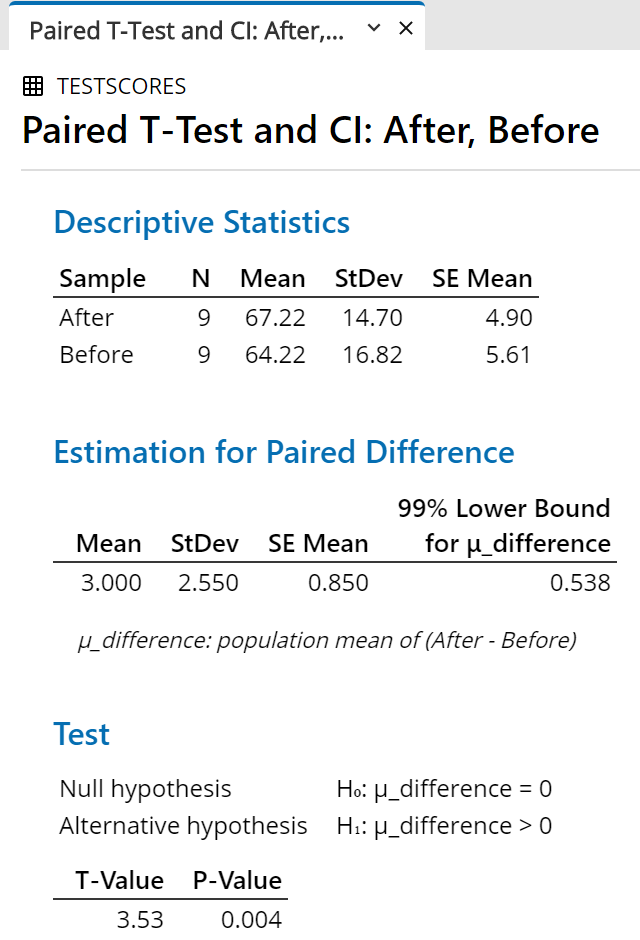Image resolution: width=640 pixels, height=940 pixels.
Task: Click the TESTSCORES worksheet name
Action: tap(122, 86)
